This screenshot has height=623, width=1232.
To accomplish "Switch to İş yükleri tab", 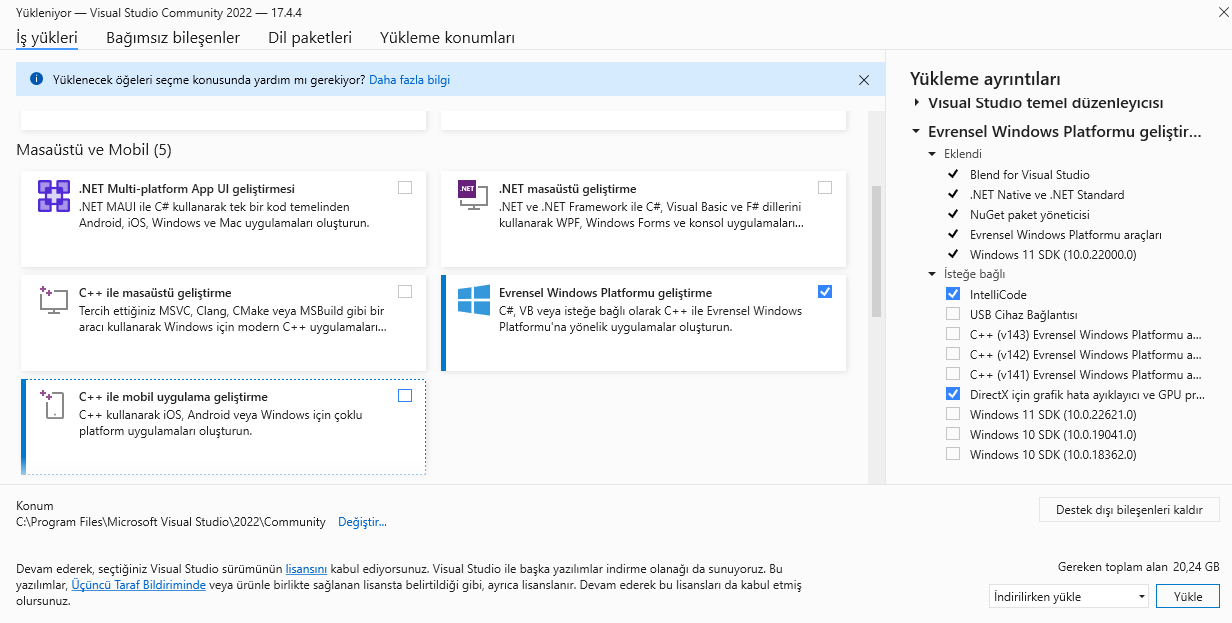I will (x=47, y=38).
